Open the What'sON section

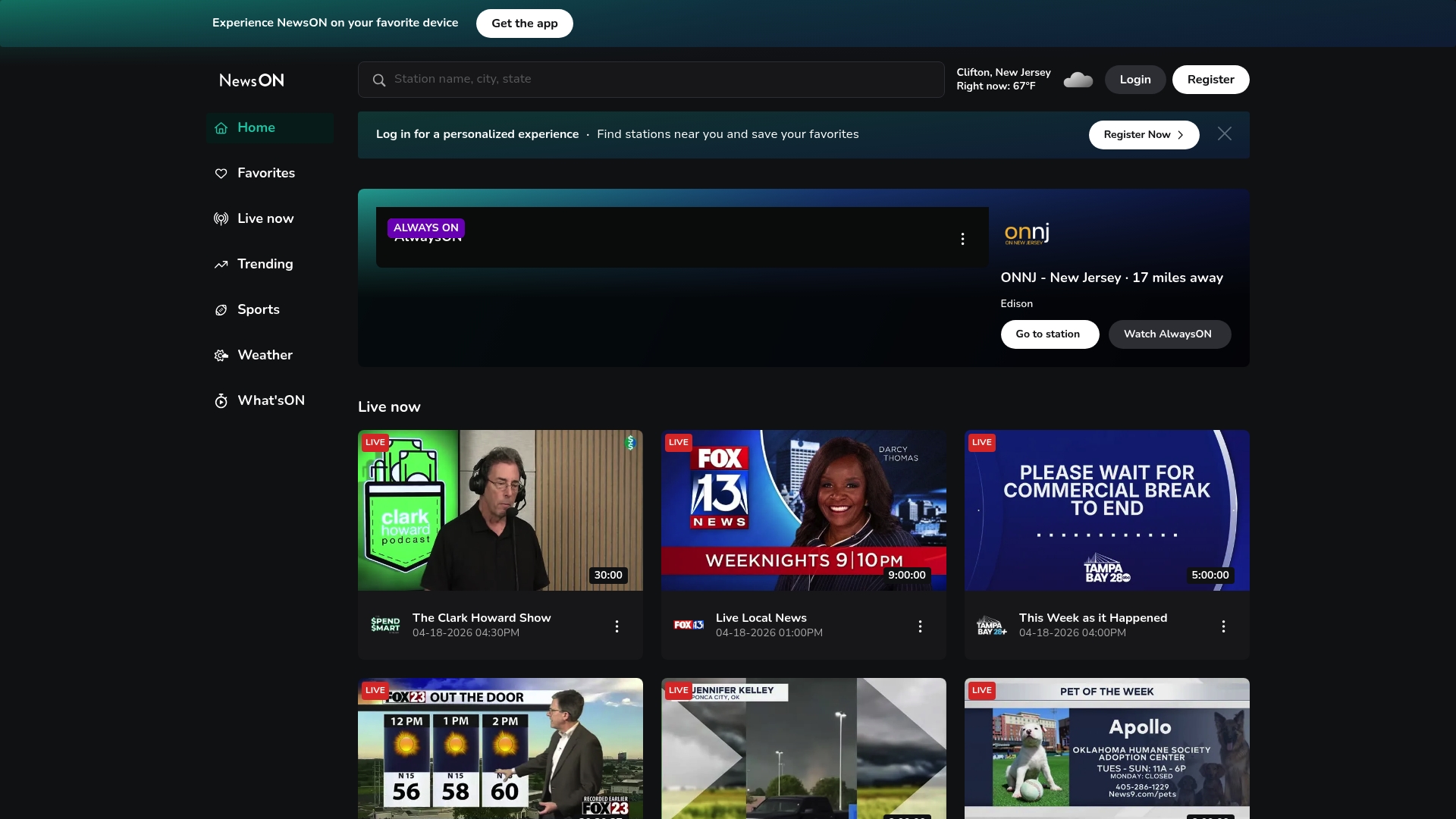[269, 401]
